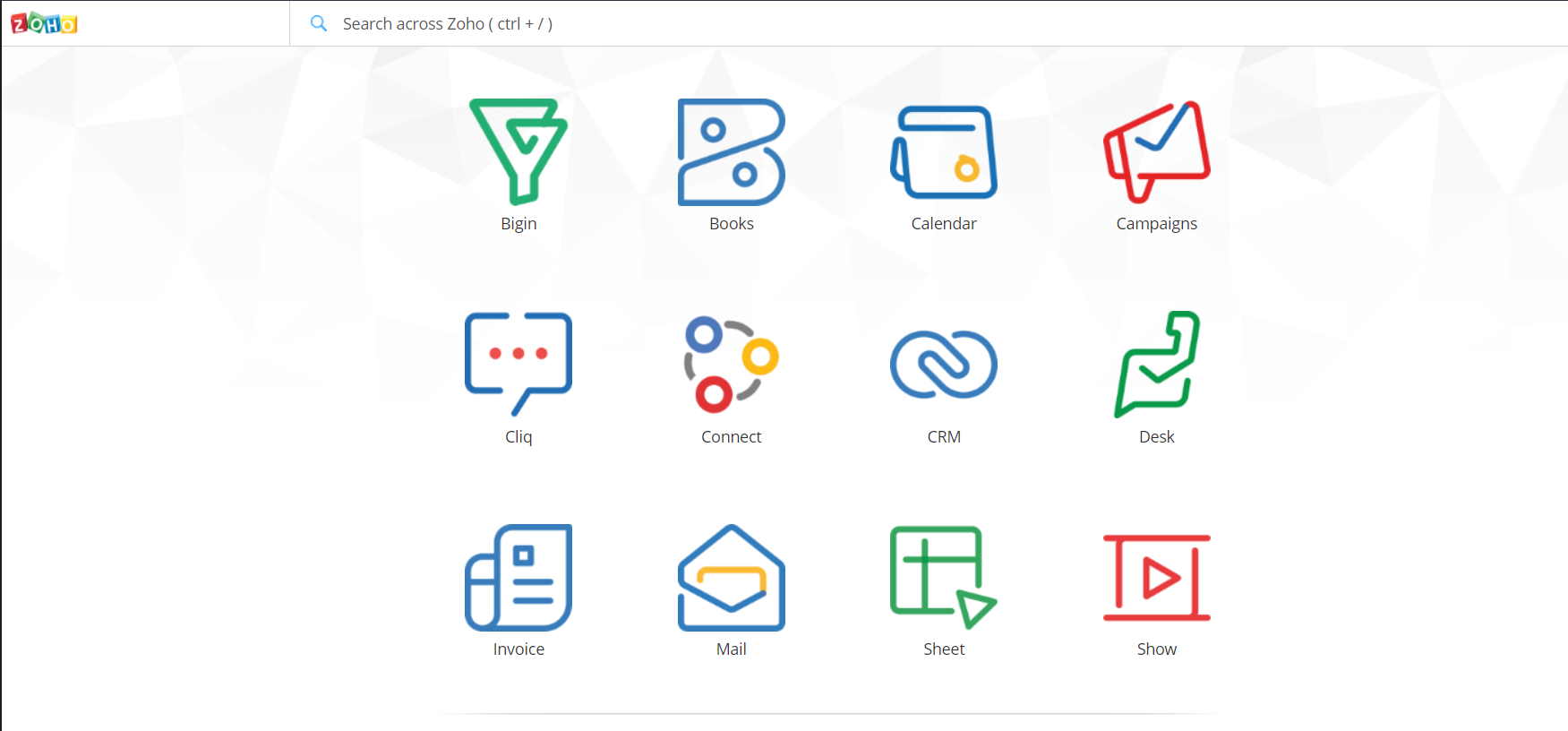Launch the Mail envelope icon
1568x731 pixels.
(732, 577)
